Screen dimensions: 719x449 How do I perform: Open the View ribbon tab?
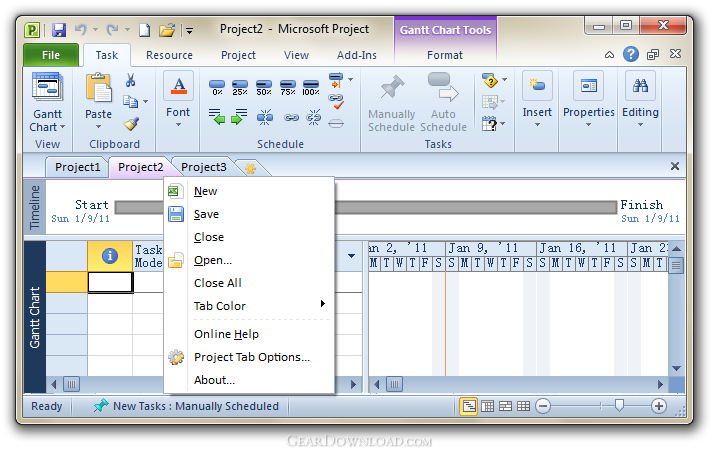pyautogui.click(x=296, y=55)
